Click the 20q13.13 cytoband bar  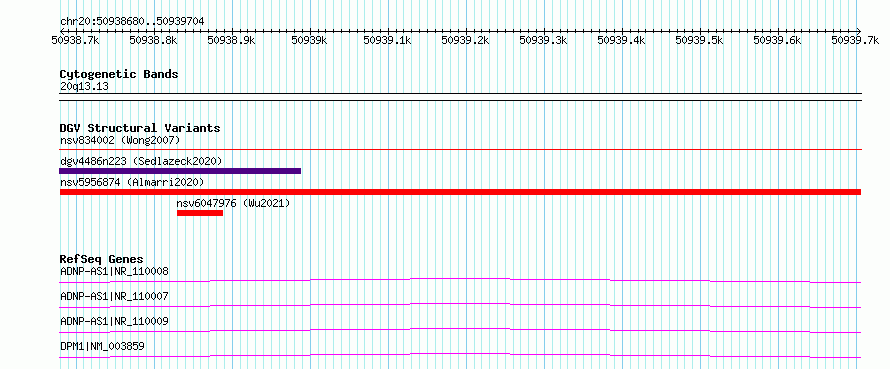[460, 97]
